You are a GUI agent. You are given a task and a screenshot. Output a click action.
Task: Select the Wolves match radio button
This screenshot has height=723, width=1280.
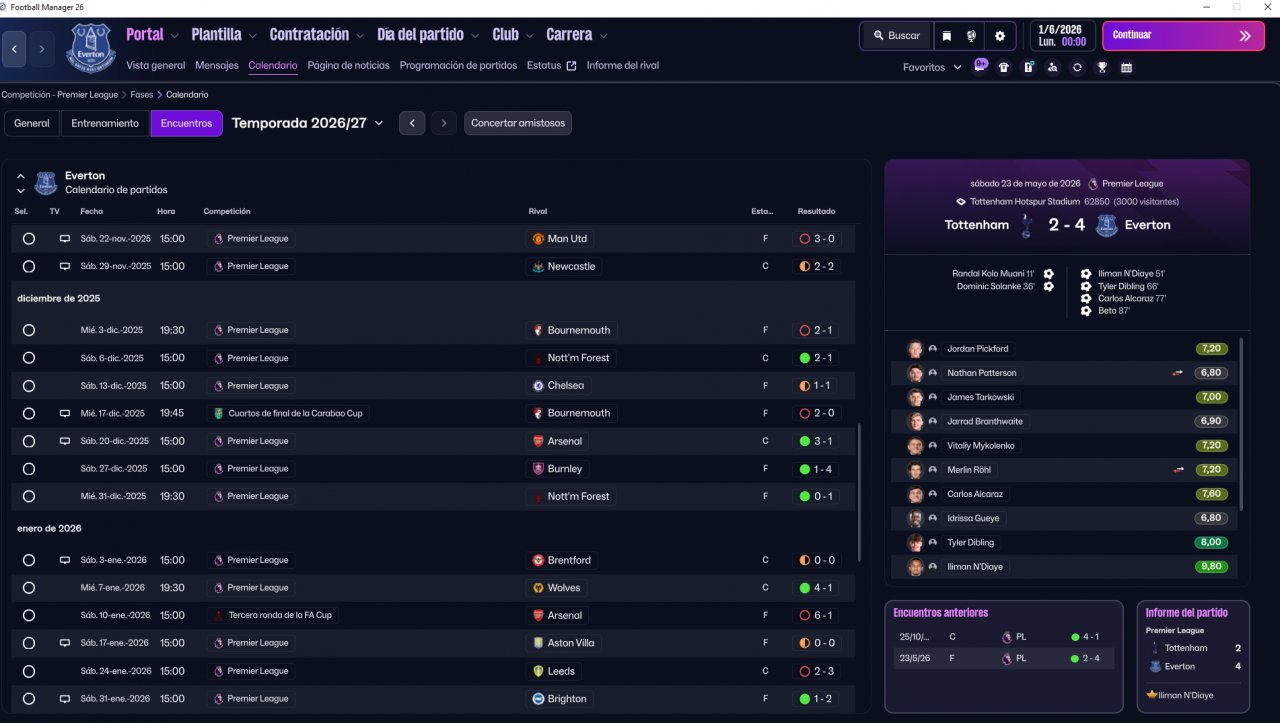click(x=29, y=588)
